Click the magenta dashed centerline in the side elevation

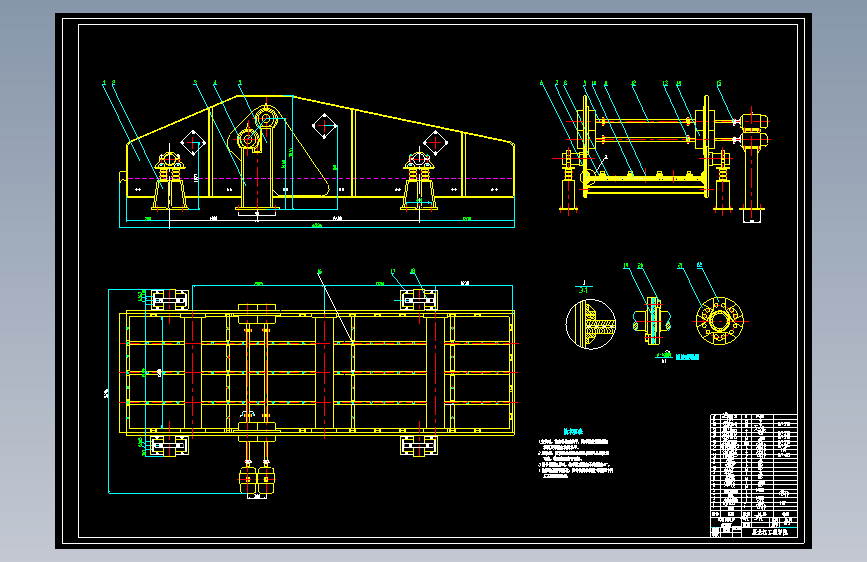(320, 178)
